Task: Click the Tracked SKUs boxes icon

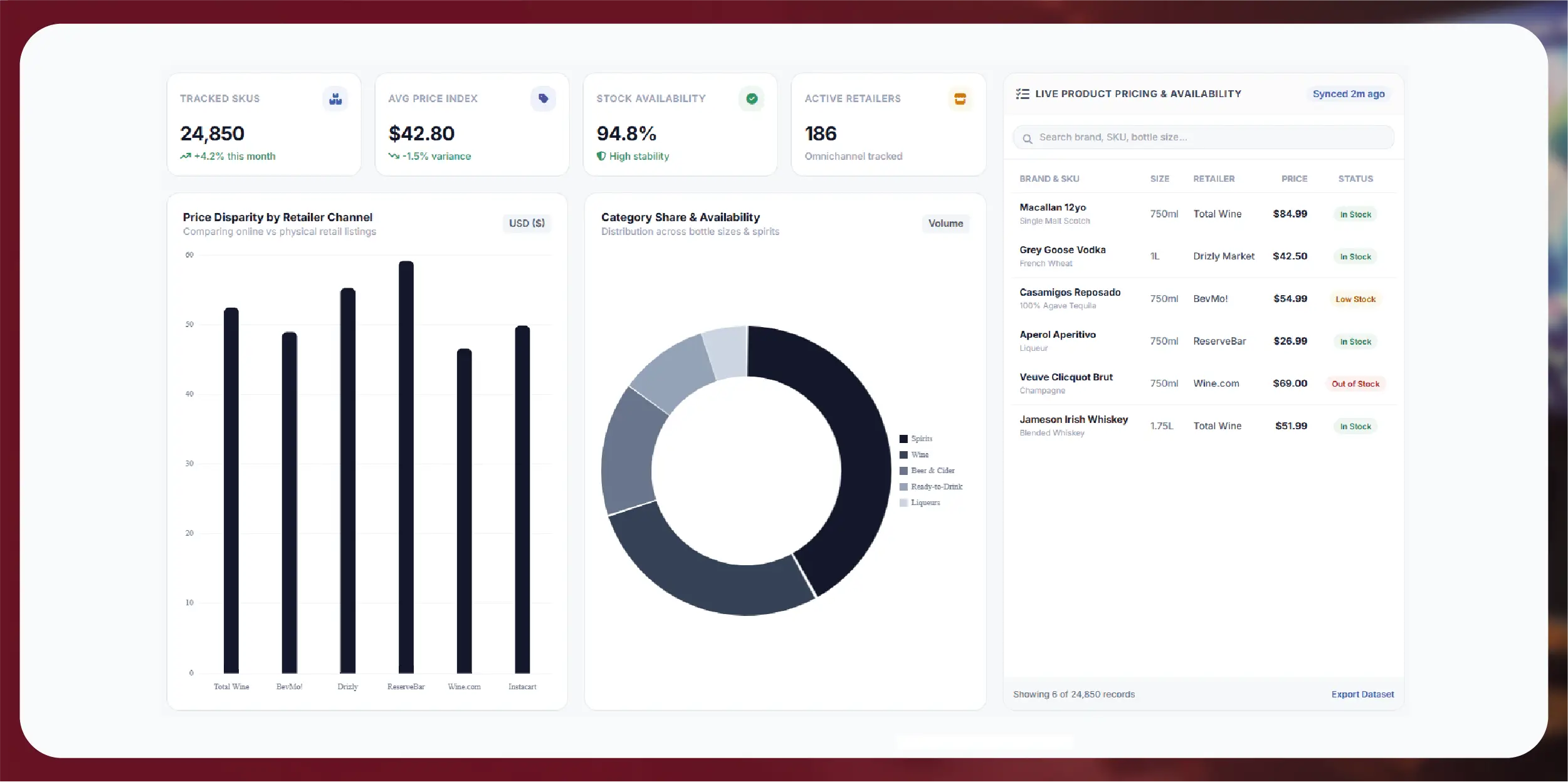Action: click(x=335, y=99)
